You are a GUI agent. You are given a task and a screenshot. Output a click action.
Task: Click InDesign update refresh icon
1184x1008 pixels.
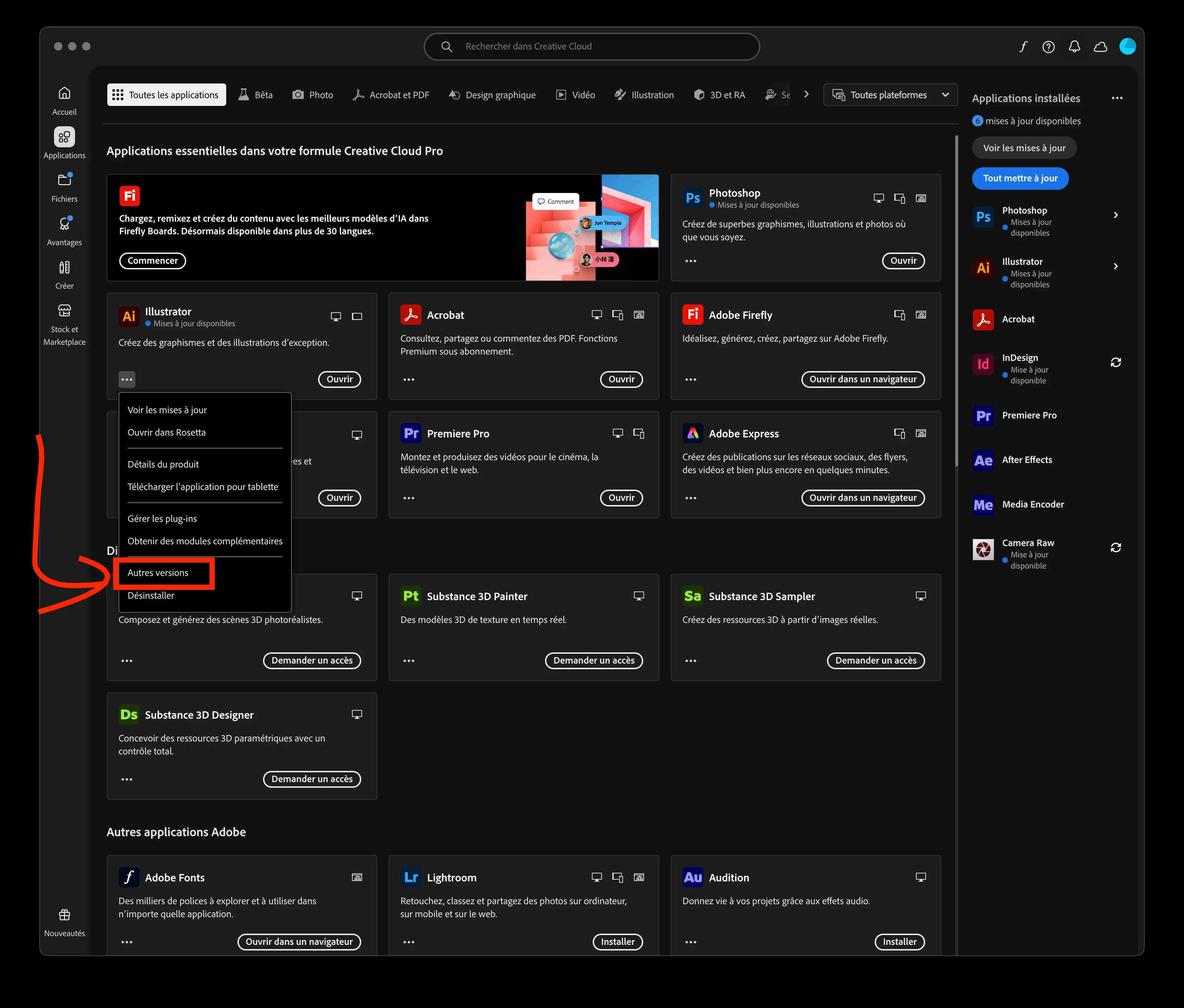[1115, 362]
